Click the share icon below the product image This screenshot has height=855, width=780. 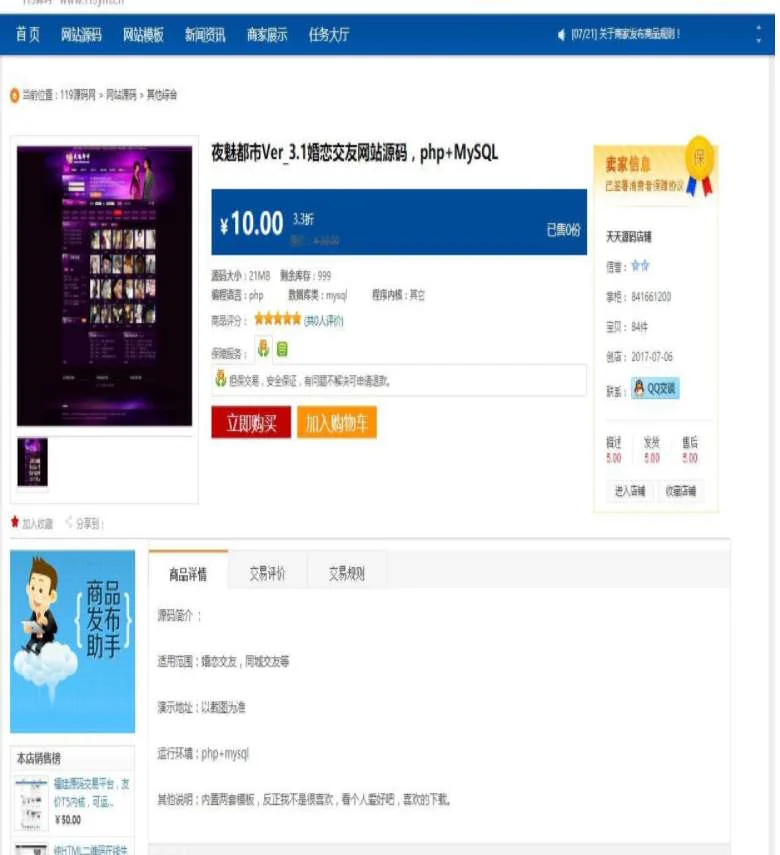[x=69, y=522]
